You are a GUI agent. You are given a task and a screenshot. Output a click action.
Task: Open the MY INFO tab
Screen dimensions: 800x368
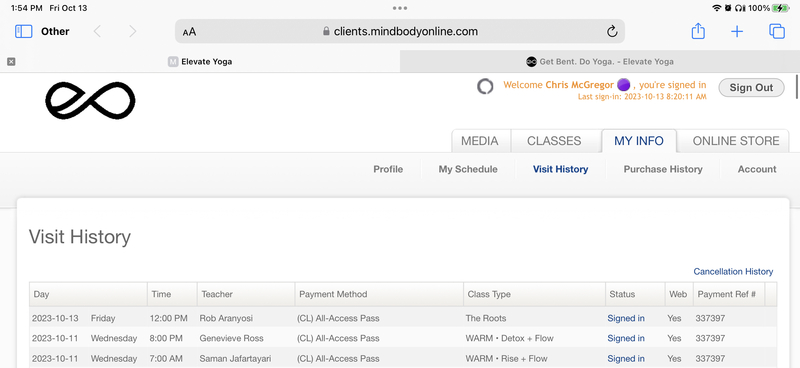click(x=639, y=141)
